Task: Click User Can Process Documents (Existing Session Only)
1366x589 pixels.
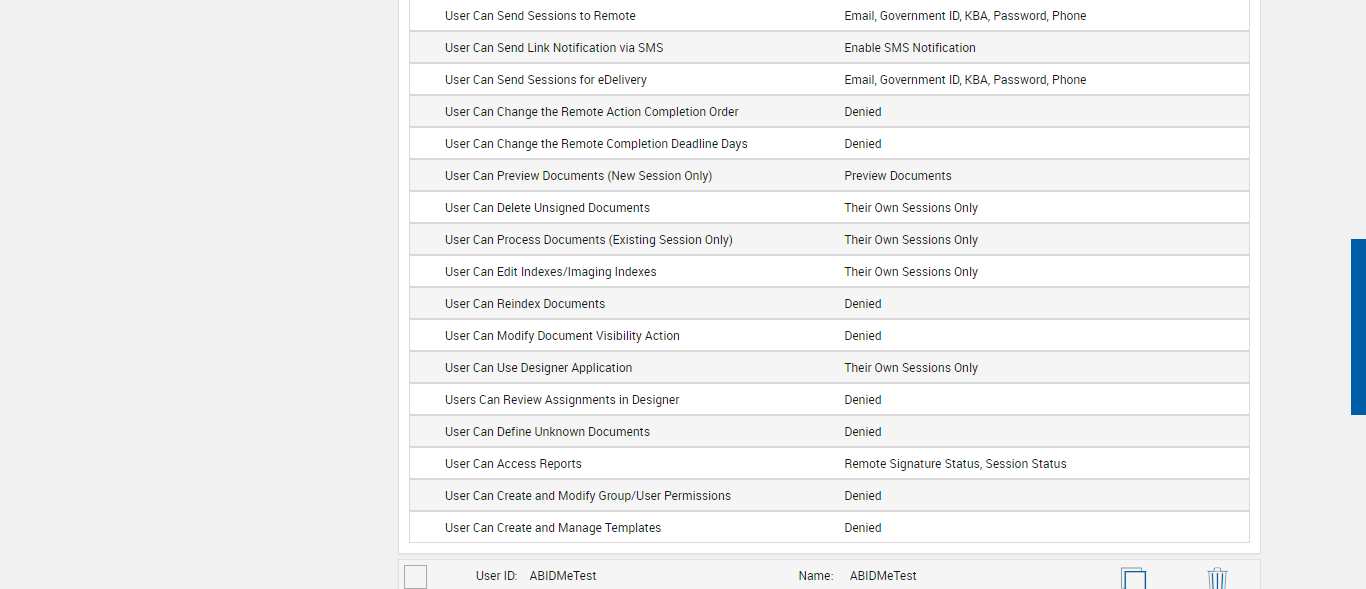Action: pos(588,240)
